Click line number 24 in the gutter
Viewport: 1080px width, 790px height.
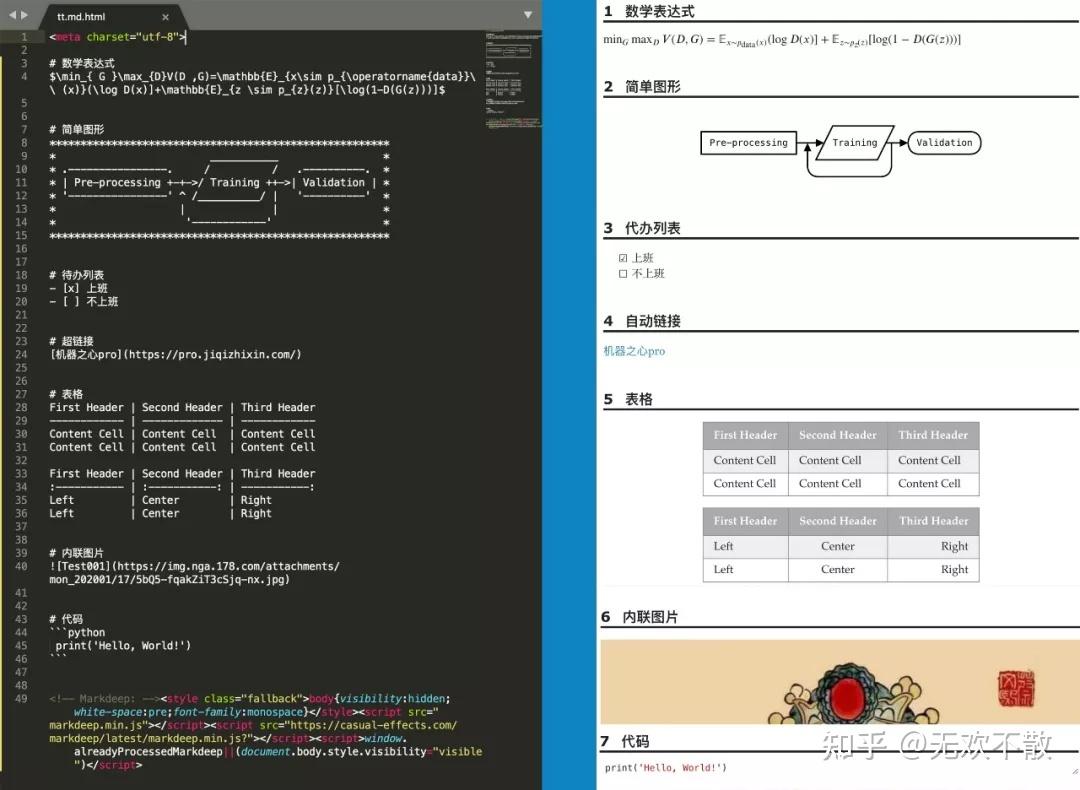click(x=21, y=354)
